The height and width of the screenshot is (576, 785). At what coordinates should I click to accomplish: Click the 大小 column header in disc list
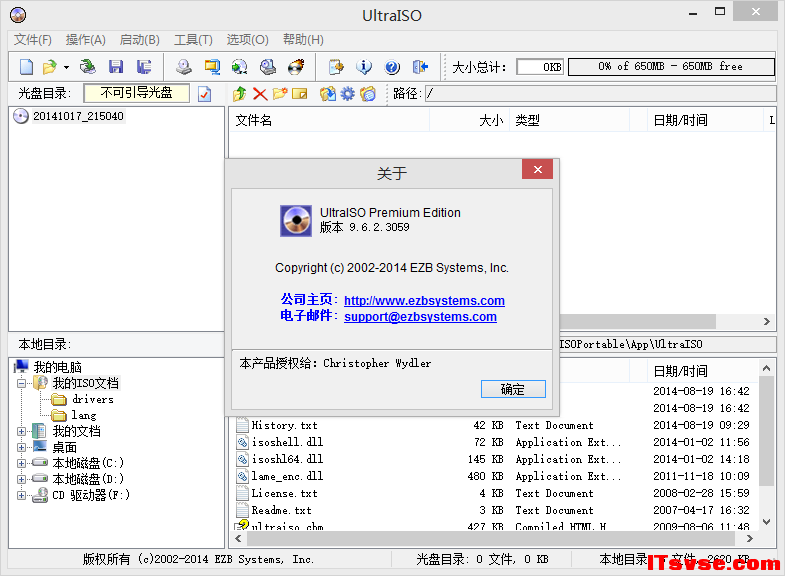470,120
